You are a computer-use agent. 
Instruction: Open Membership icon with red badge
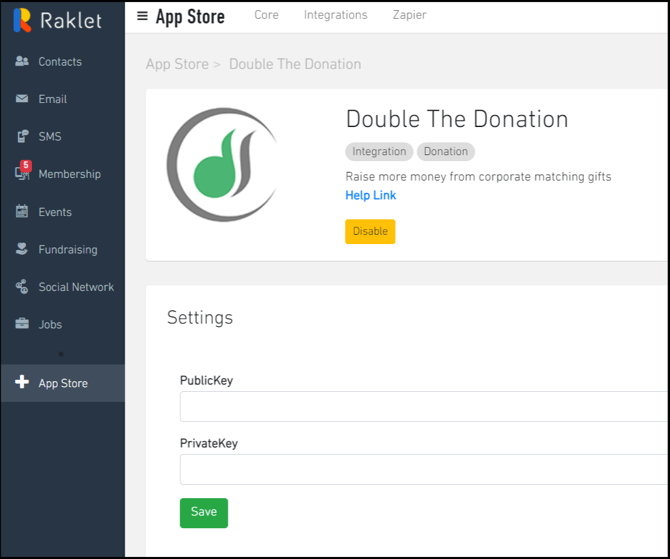[x=22, y=173]
